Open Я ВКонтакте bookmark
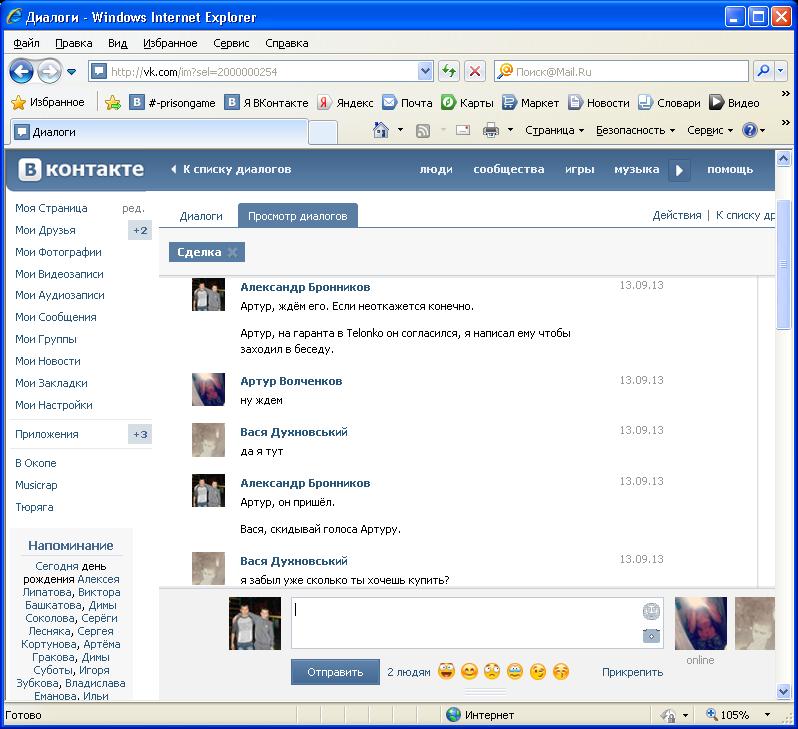Screen dimensions: 798x729 tap(267, 103)
